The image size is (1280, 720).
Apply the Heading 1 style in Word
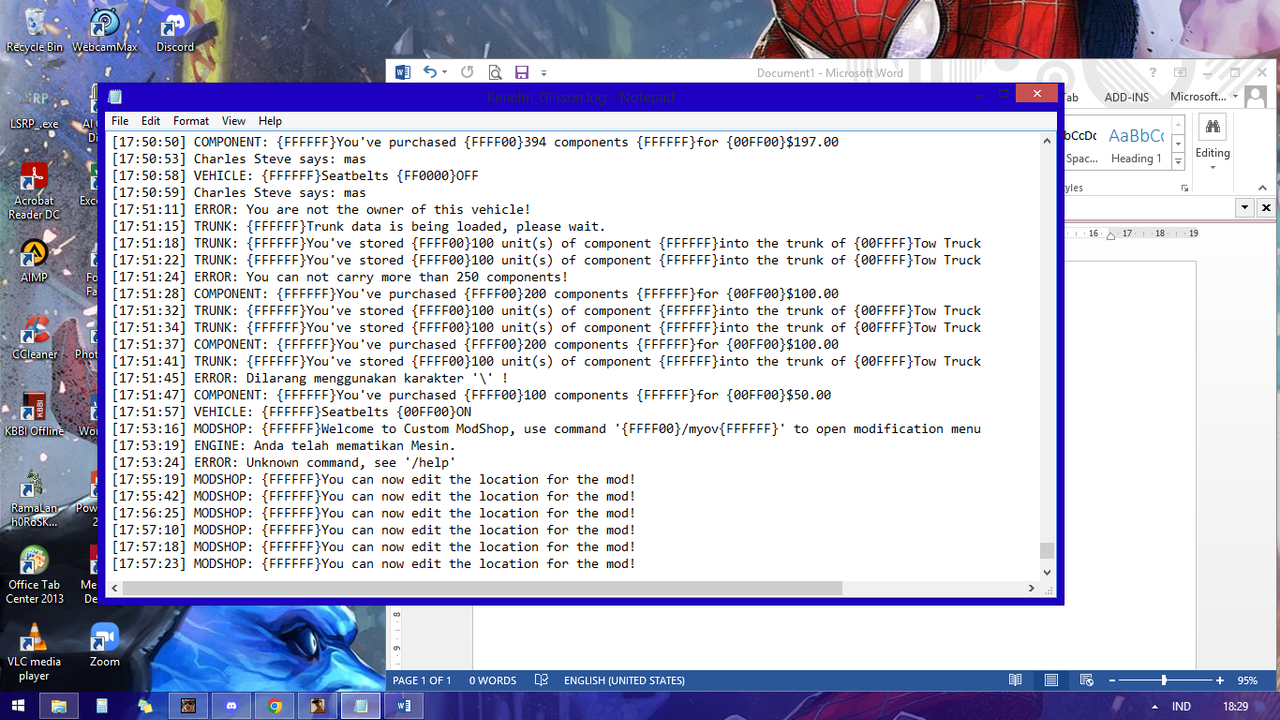tap(1135, 145)
